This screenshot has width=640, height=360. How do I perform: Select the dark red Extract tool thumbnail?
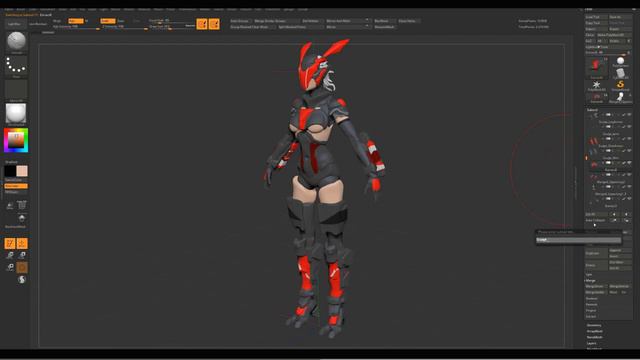[x=596, y=97]
